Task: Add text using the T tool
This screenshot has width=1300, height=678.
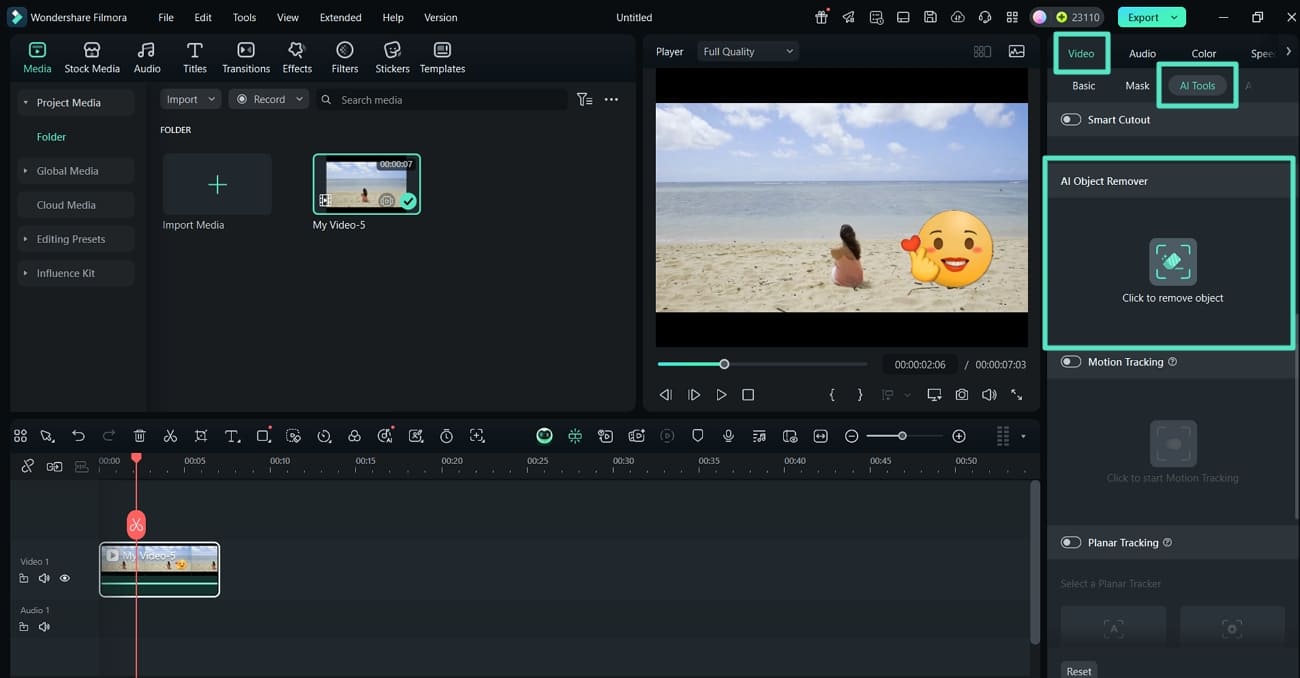Action: (x=232, y=436)
